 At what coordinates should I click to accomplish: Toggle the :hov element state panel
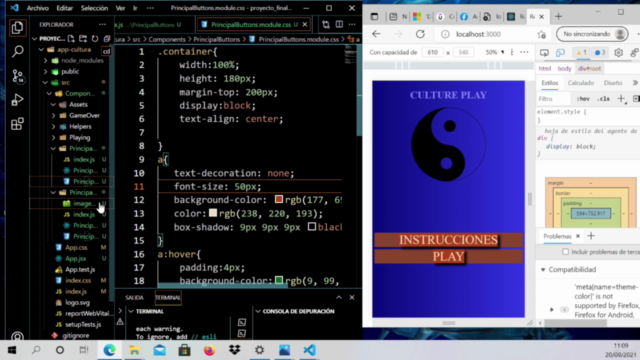coord(583,99)
